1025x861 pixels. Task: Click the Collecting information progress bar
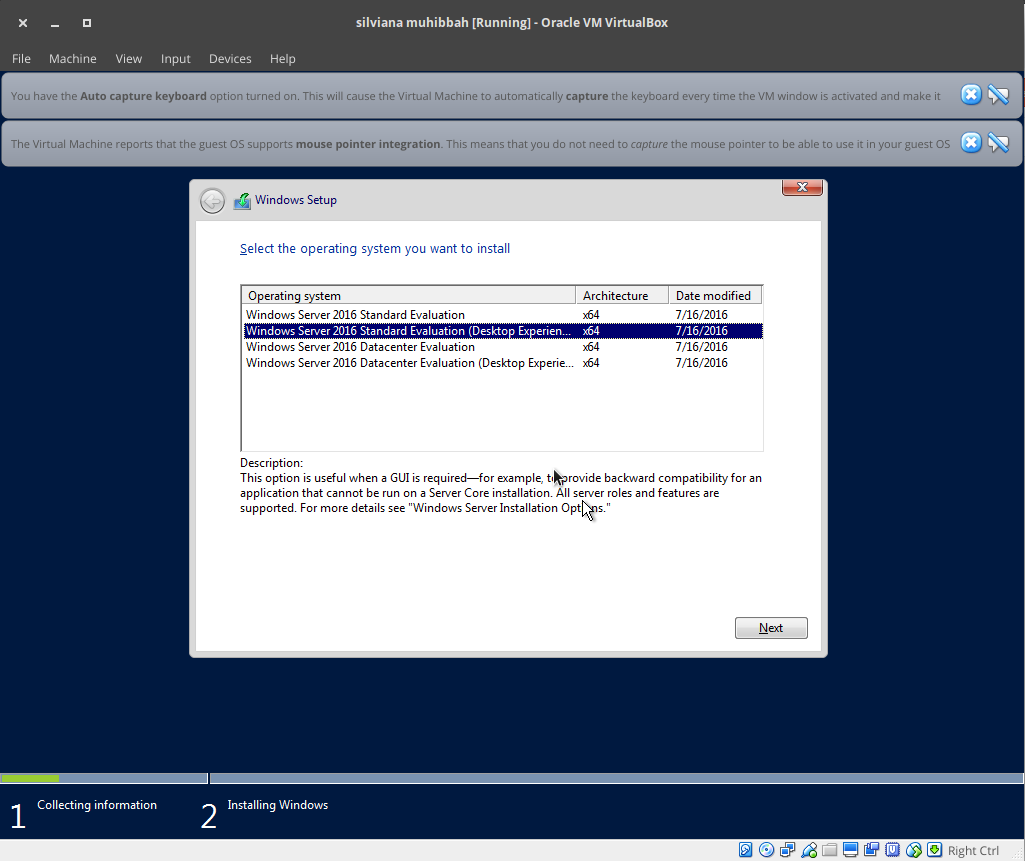(x=103, y=778)
